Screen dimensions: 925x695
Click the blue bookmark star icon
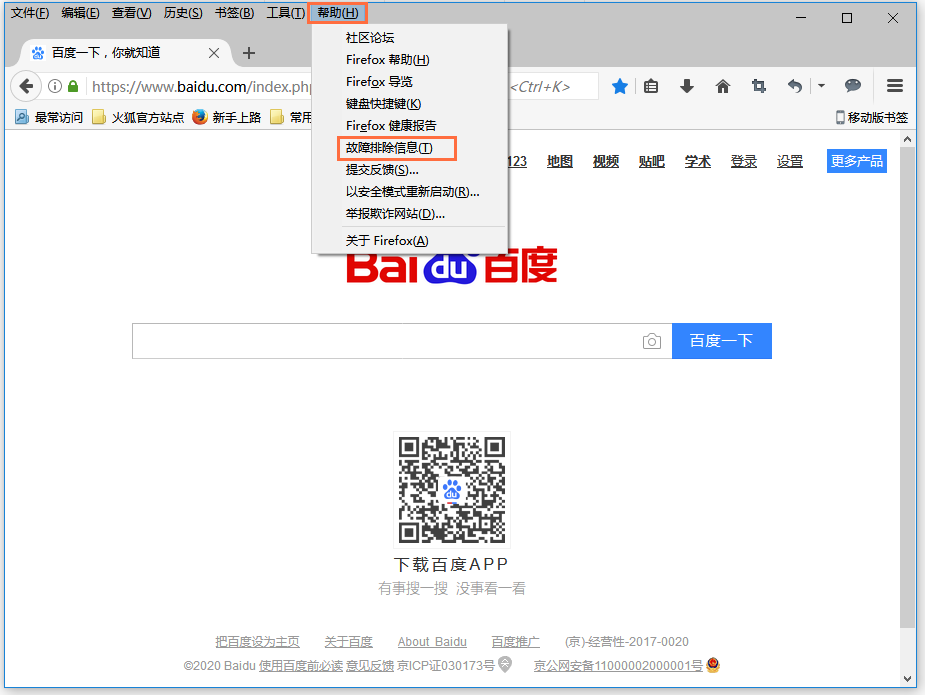point(620,86)
